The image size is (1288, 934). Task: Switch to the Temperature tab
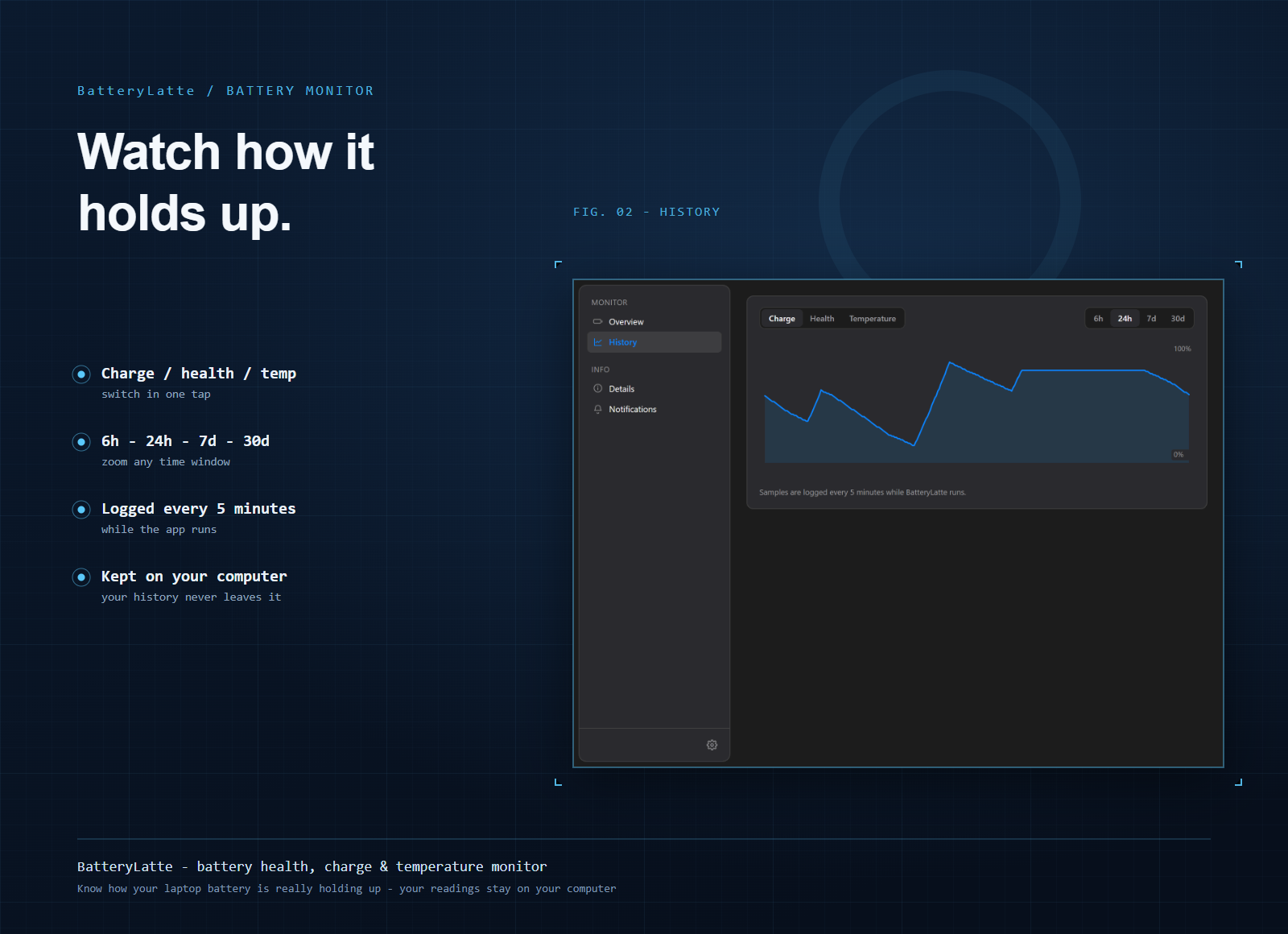[x=873, y=319]
